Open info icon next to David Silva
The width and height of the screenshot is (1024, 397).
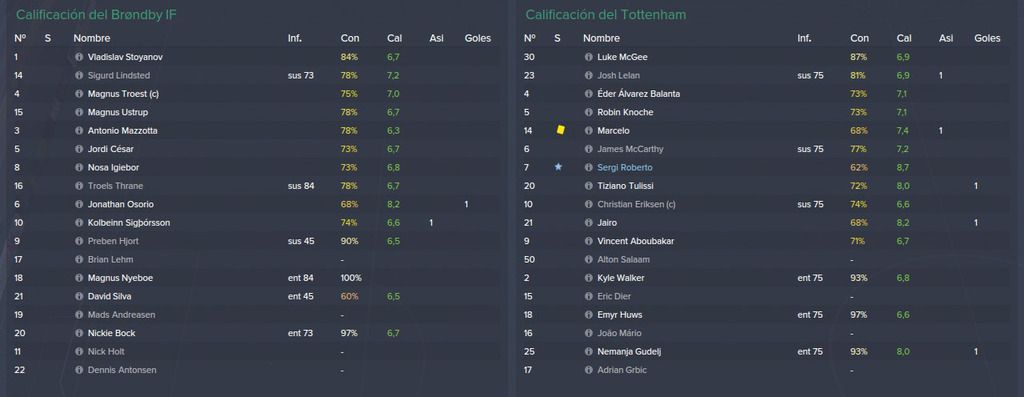79,296
